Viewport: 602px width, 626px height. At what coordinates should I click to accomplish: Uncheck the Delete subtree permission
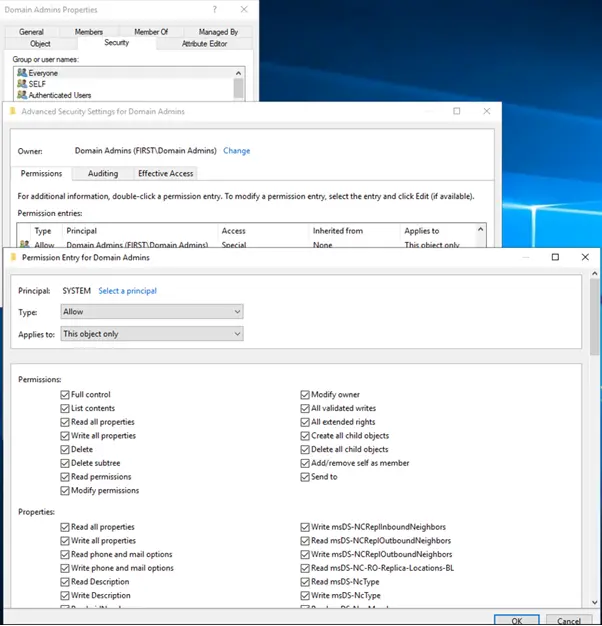[65, 463]
